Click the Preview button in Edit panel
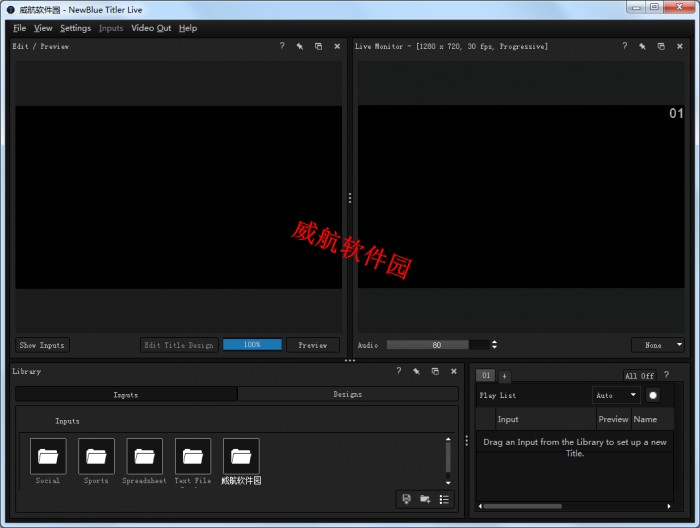Viewport: 700px width, 528px height. tap(312, 345)
